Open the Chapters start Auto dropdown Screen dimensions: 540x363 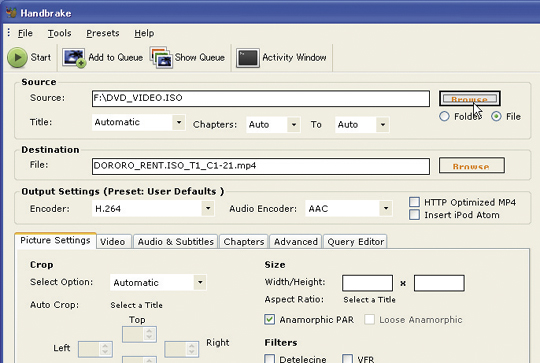[273, 124]
